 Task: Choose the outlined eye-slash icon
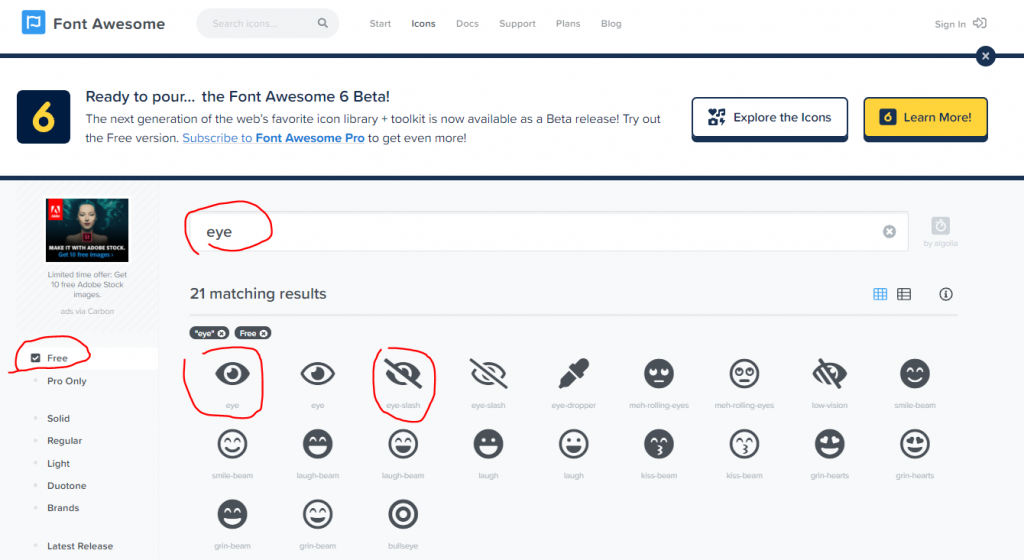[488, 374]
